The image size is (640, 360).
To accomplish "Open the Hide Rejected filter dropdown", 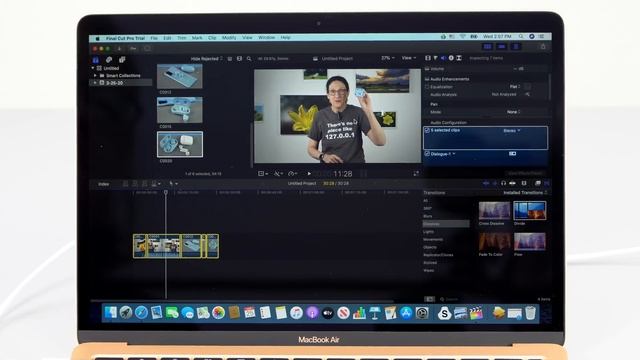I will coord(207,59).
